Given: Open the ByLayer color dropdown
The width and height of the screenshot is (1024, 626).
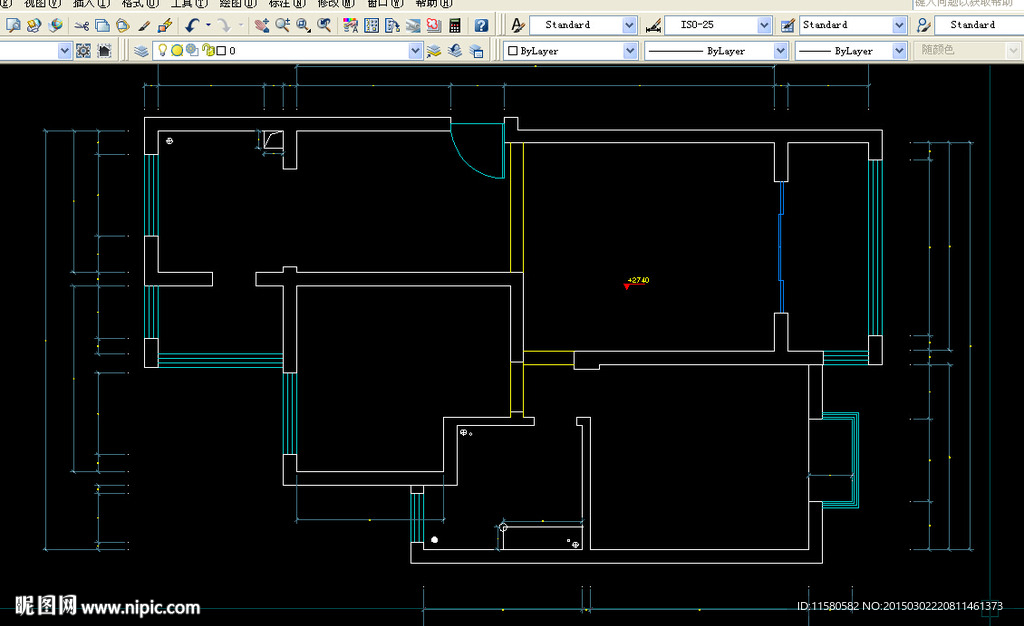Looking at the screenshot, I should 630,50.
